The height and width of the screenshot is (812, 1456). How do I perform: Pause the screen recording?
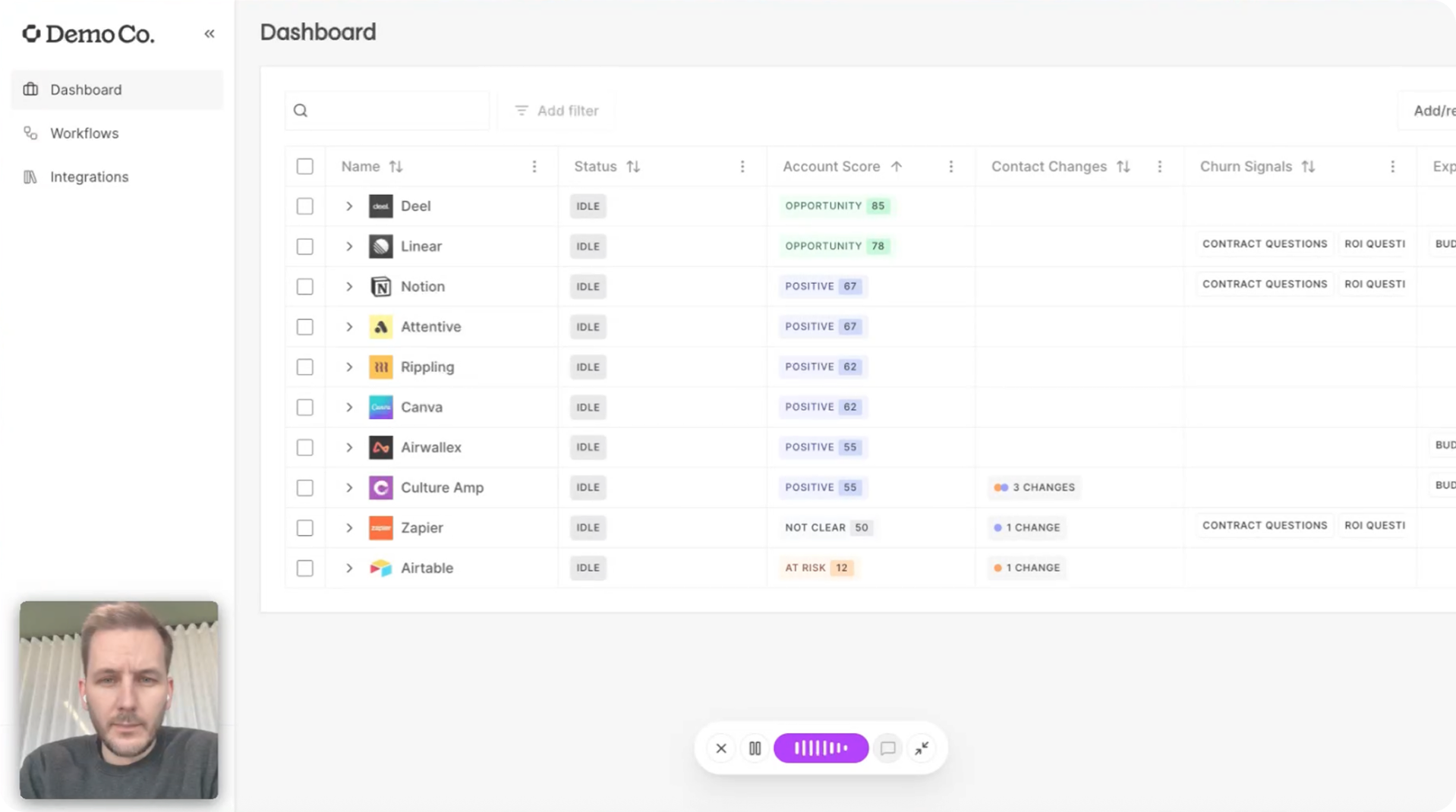click(x=755, y=748)
